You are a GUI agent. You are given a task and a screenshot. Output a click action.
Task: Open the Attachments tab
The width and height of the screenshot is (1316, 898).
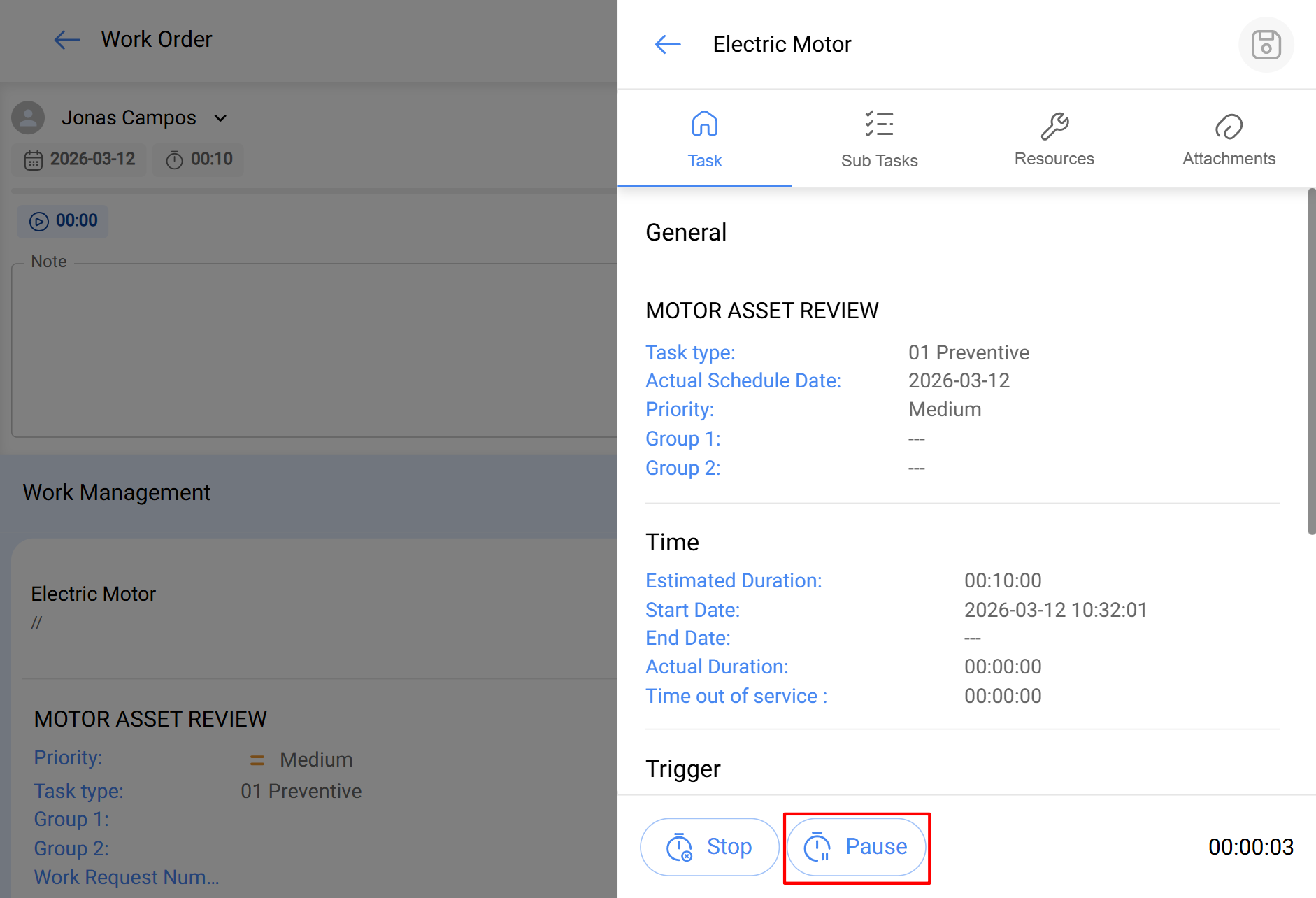[1229, 159]
